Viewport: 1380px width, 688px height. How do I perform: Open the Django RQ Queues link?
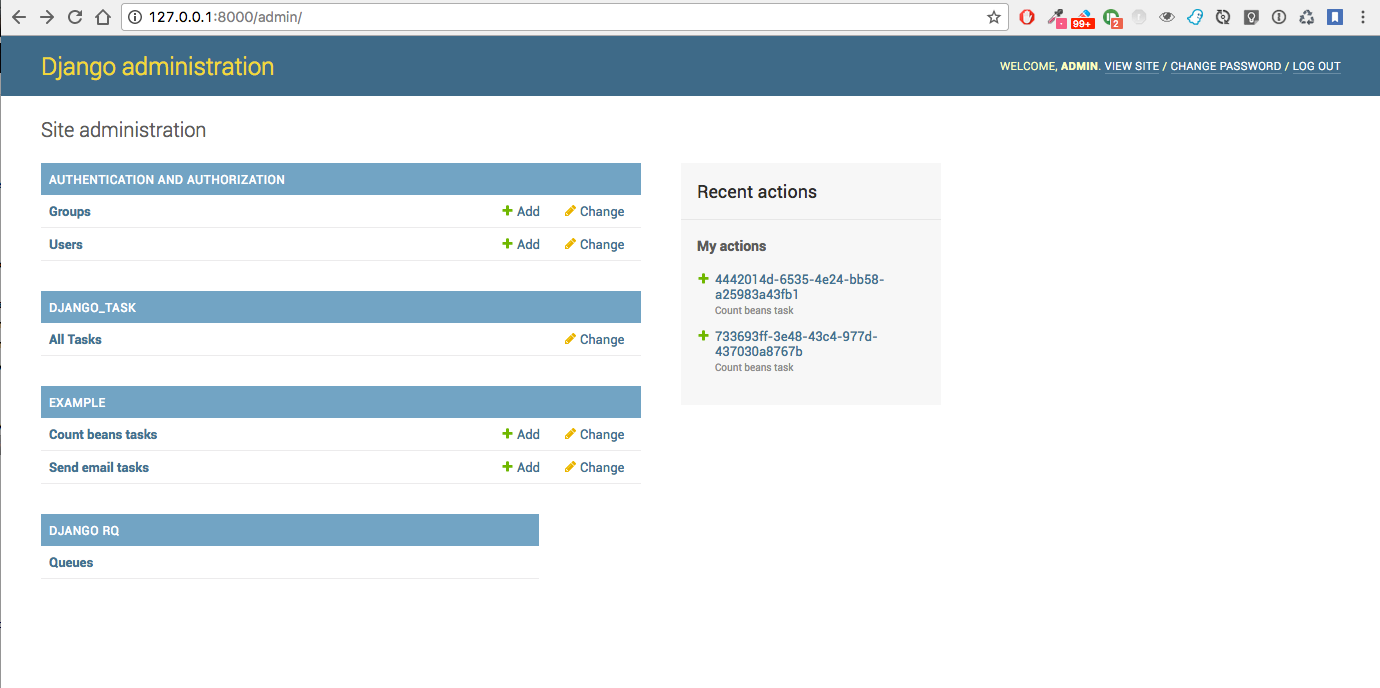(71, 562)
